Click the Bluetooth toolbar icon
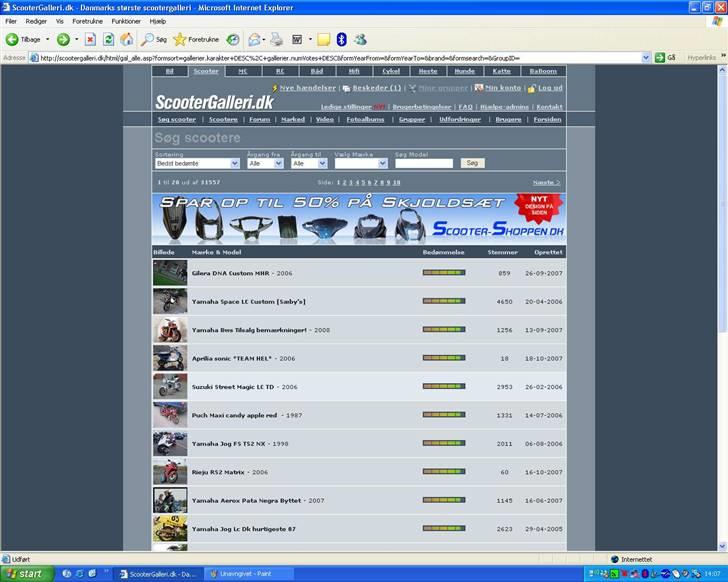 (x=341, y=40)
